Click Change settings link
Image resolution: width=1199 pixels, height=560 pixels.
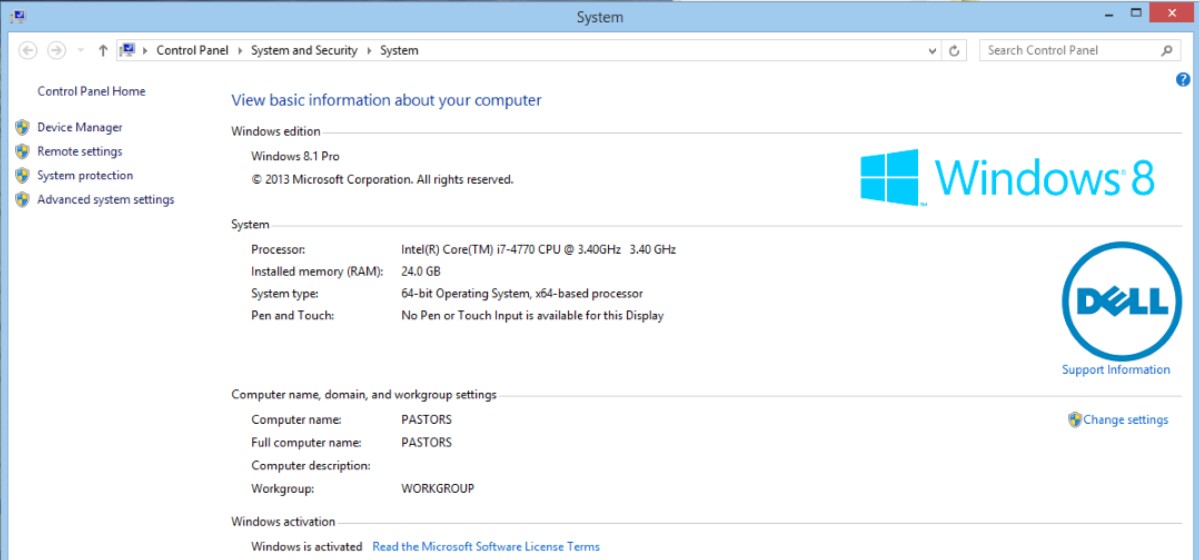1126,419
